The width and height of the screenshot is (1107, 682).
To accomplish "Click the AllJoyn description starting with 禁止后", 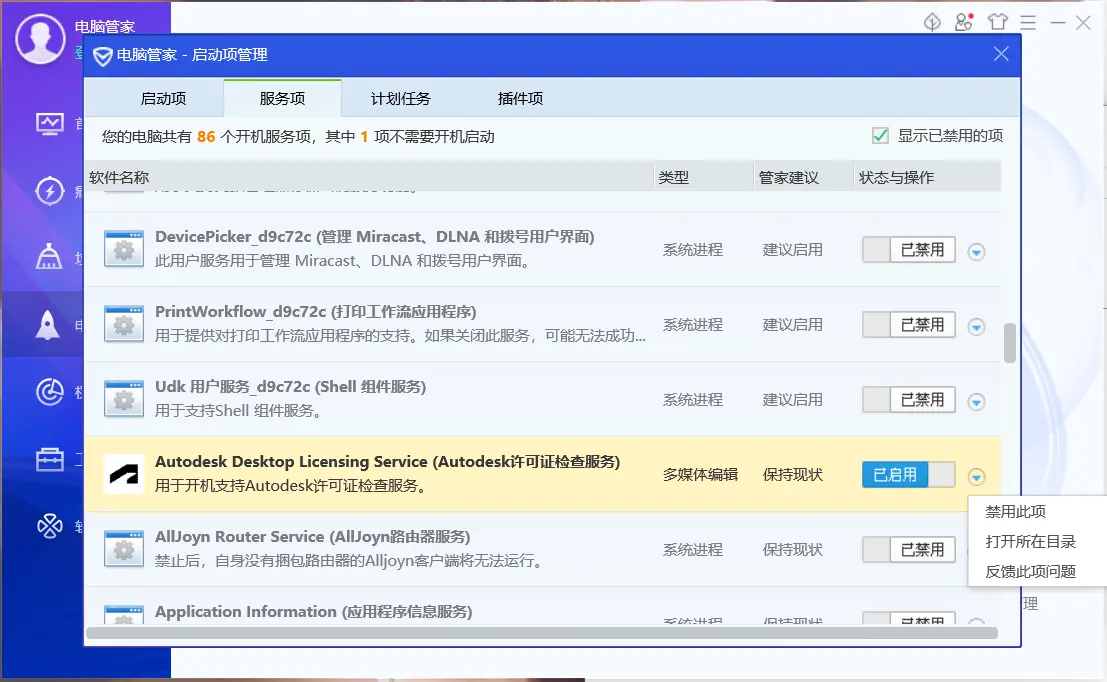I will tap(349, 561).
